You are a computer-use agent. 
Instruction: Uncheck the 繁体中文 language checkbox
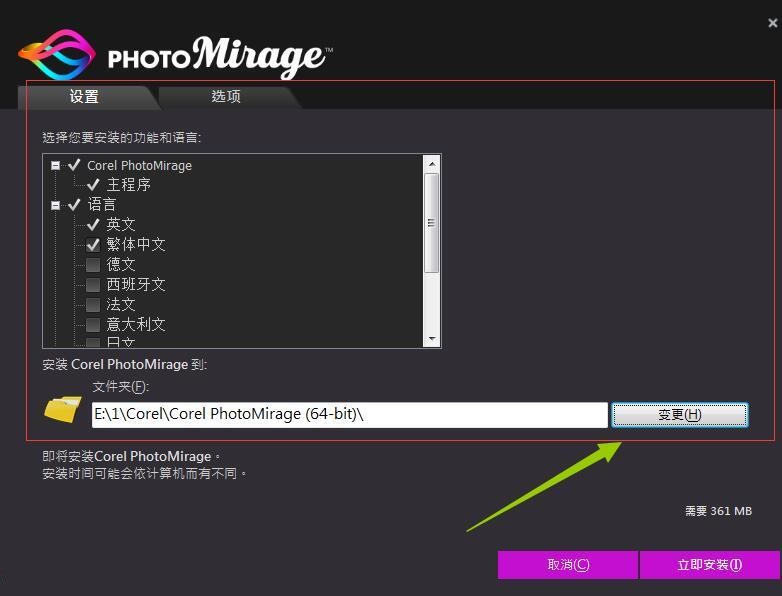point(93,245)
